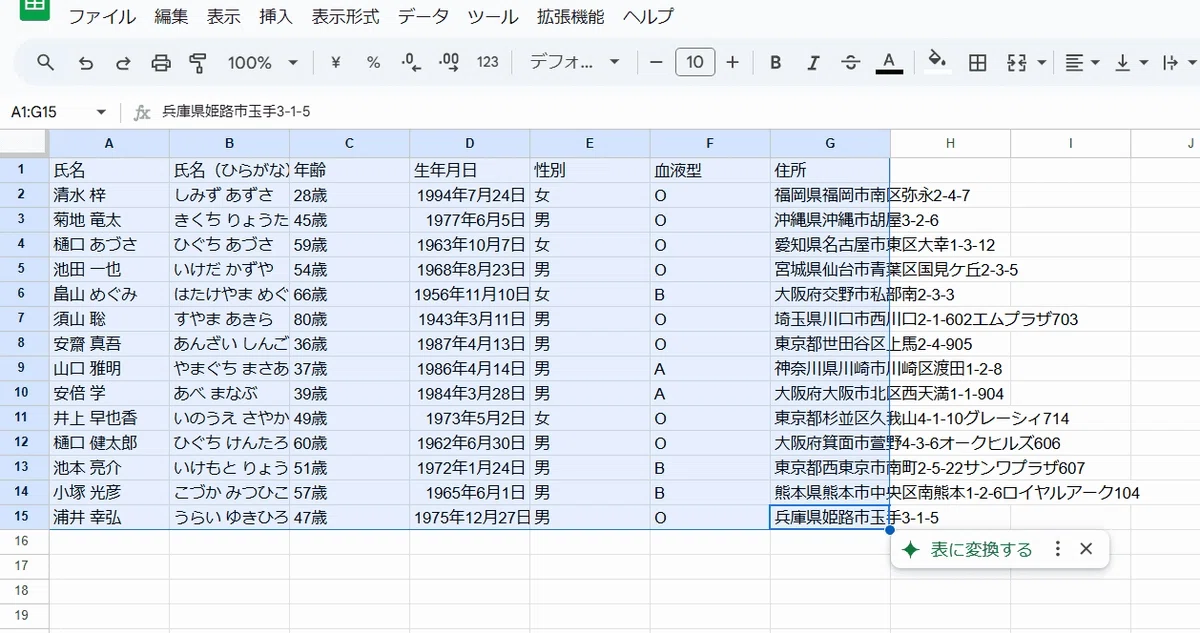Print the spreadsheet

[161, 62]
